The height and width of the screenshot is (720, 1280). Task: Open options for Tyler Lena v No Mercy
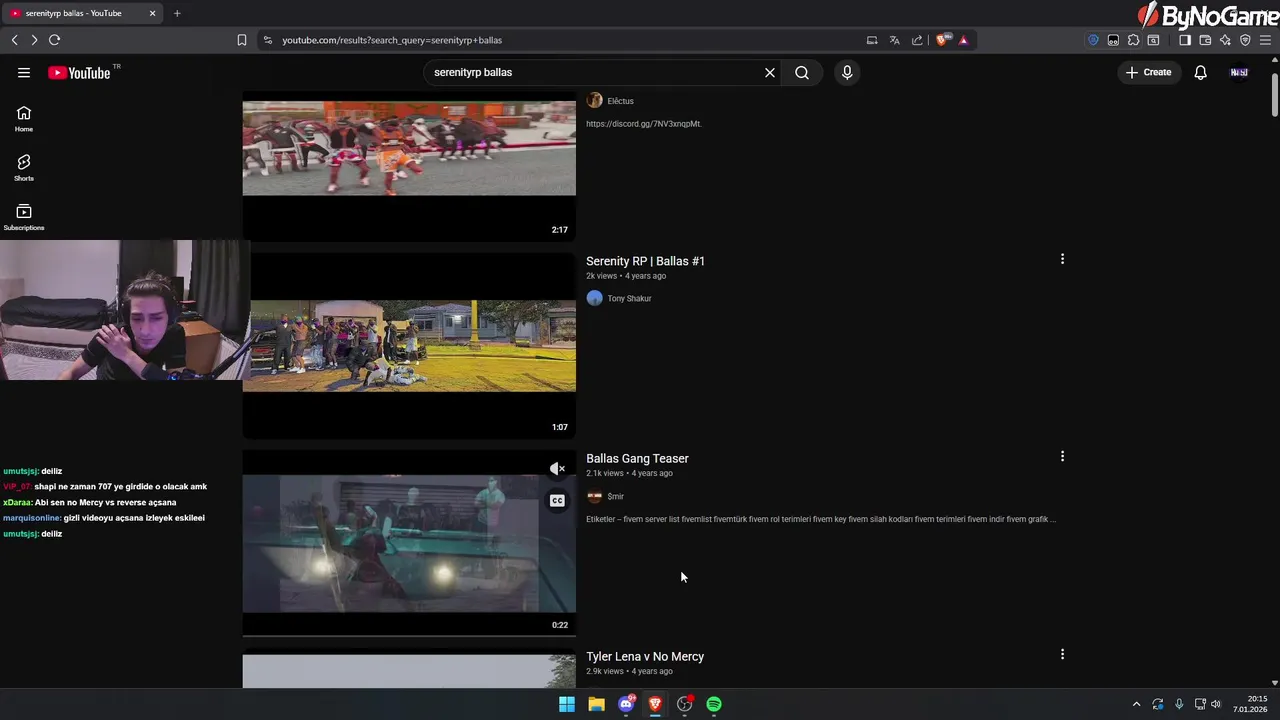(1062, 654)
